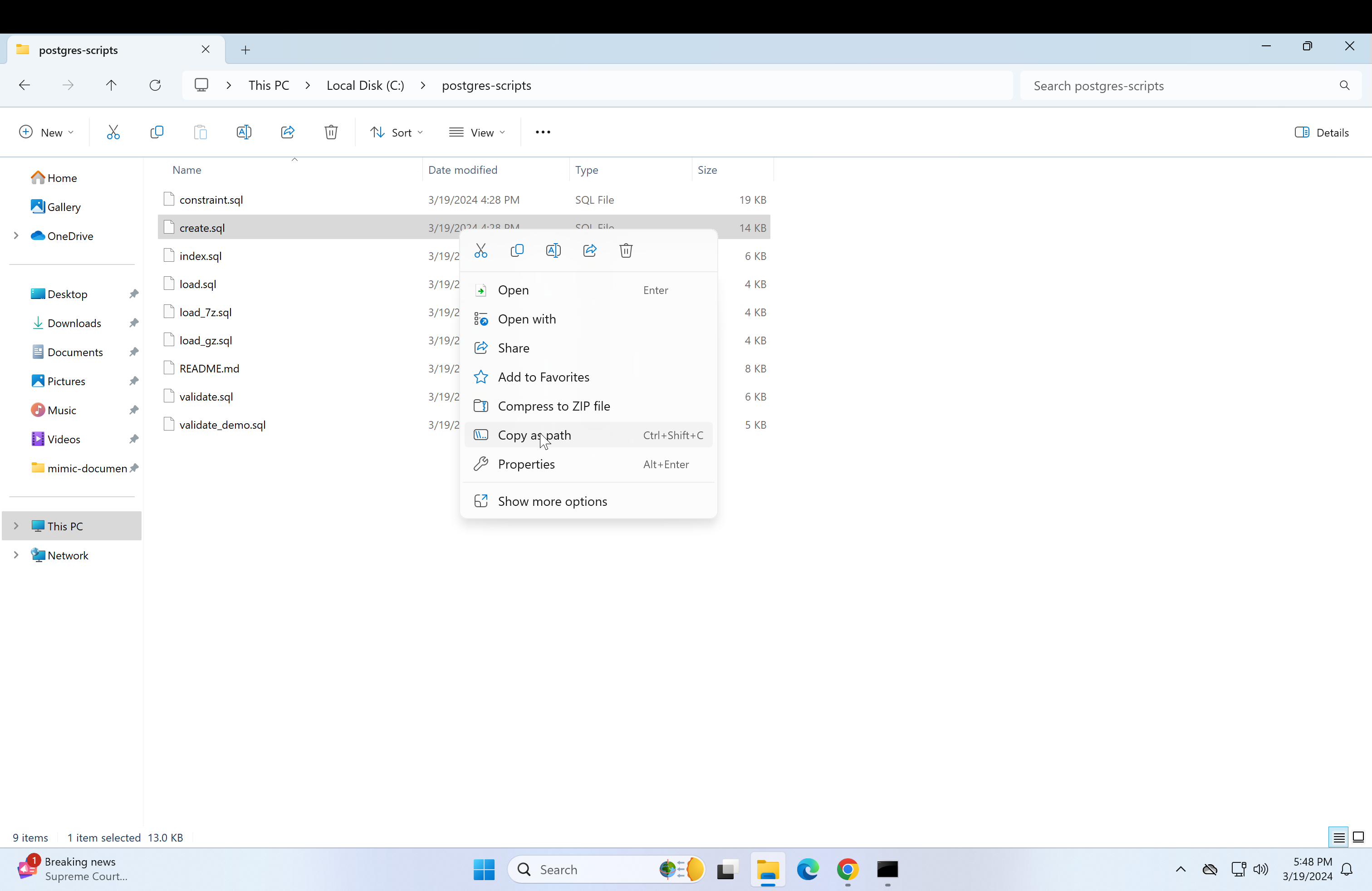Screen dimensions: 1372x891
Task: Click the Rename icon in context menu
Action: click(x=553, y=251)
